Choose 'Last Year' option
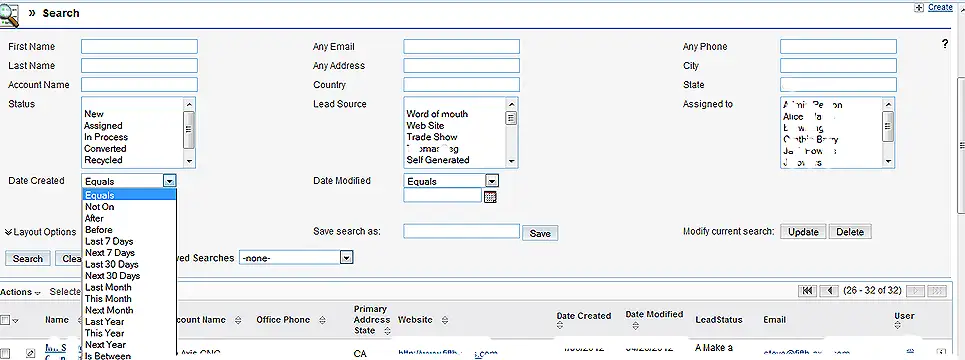The image size is (965, 360). tap(129, 321)
